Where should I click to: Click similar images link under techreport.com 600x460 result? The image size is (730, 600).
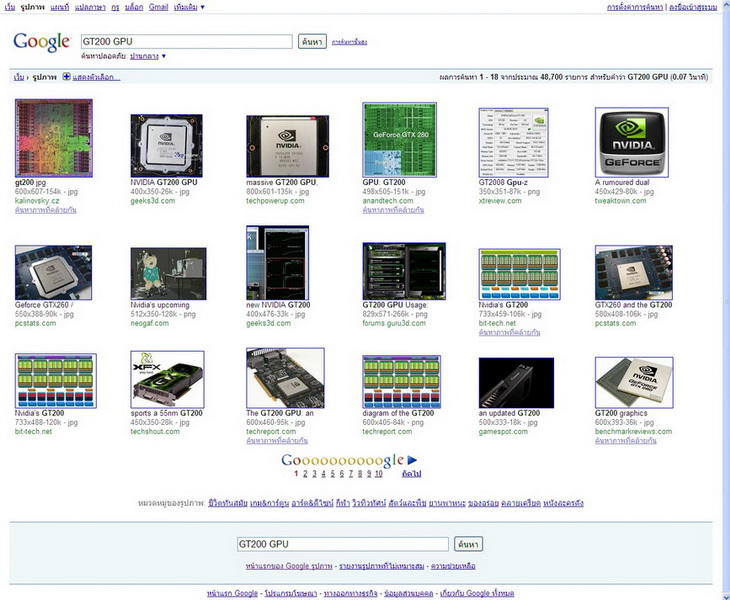tap(277, 440)
